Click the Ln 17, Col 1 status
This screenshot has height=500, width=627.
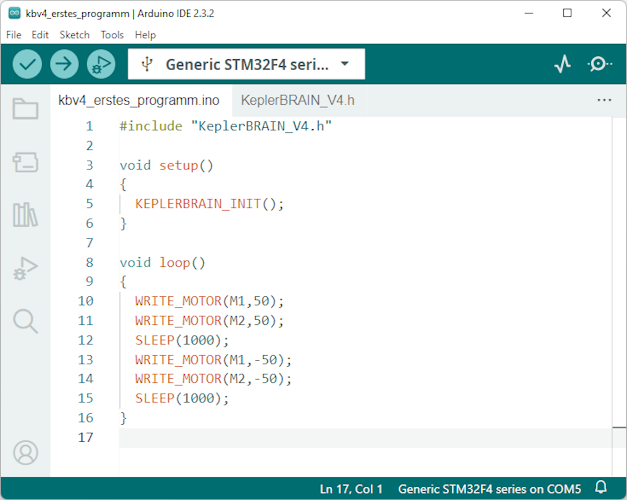[351, 489]
